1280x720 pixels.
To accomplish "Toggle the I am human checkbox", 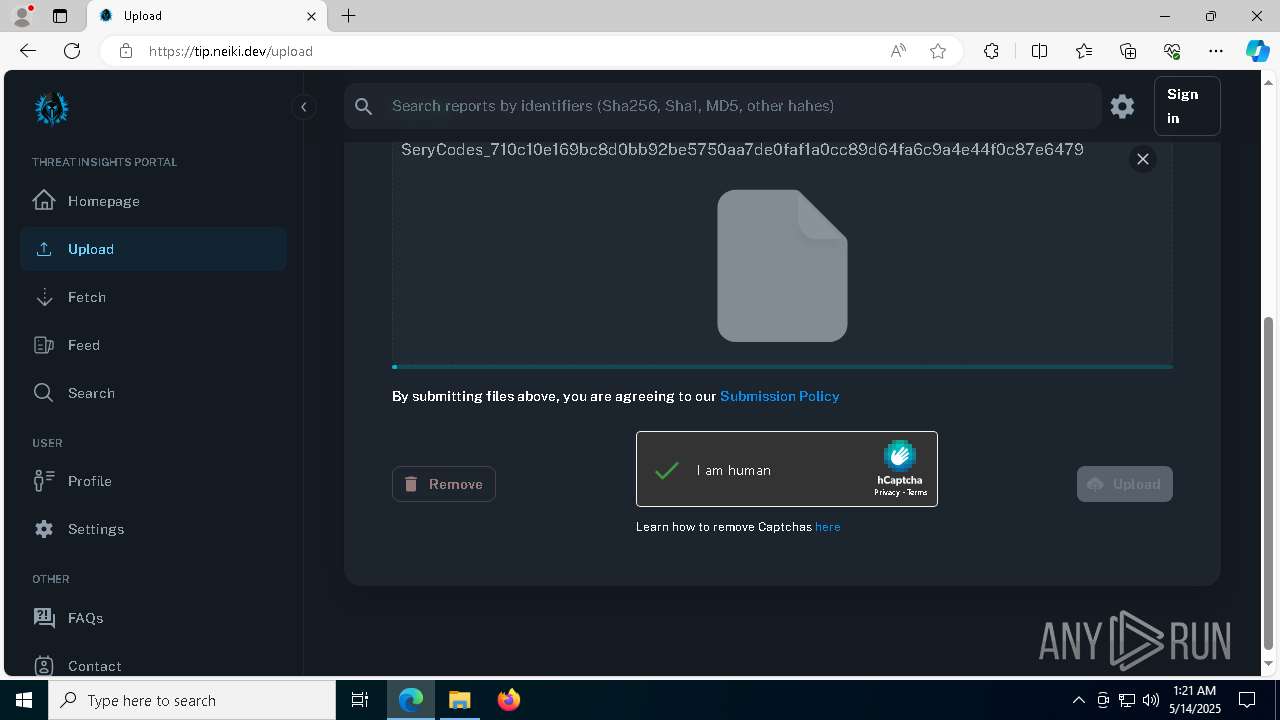I will point(667,470).
